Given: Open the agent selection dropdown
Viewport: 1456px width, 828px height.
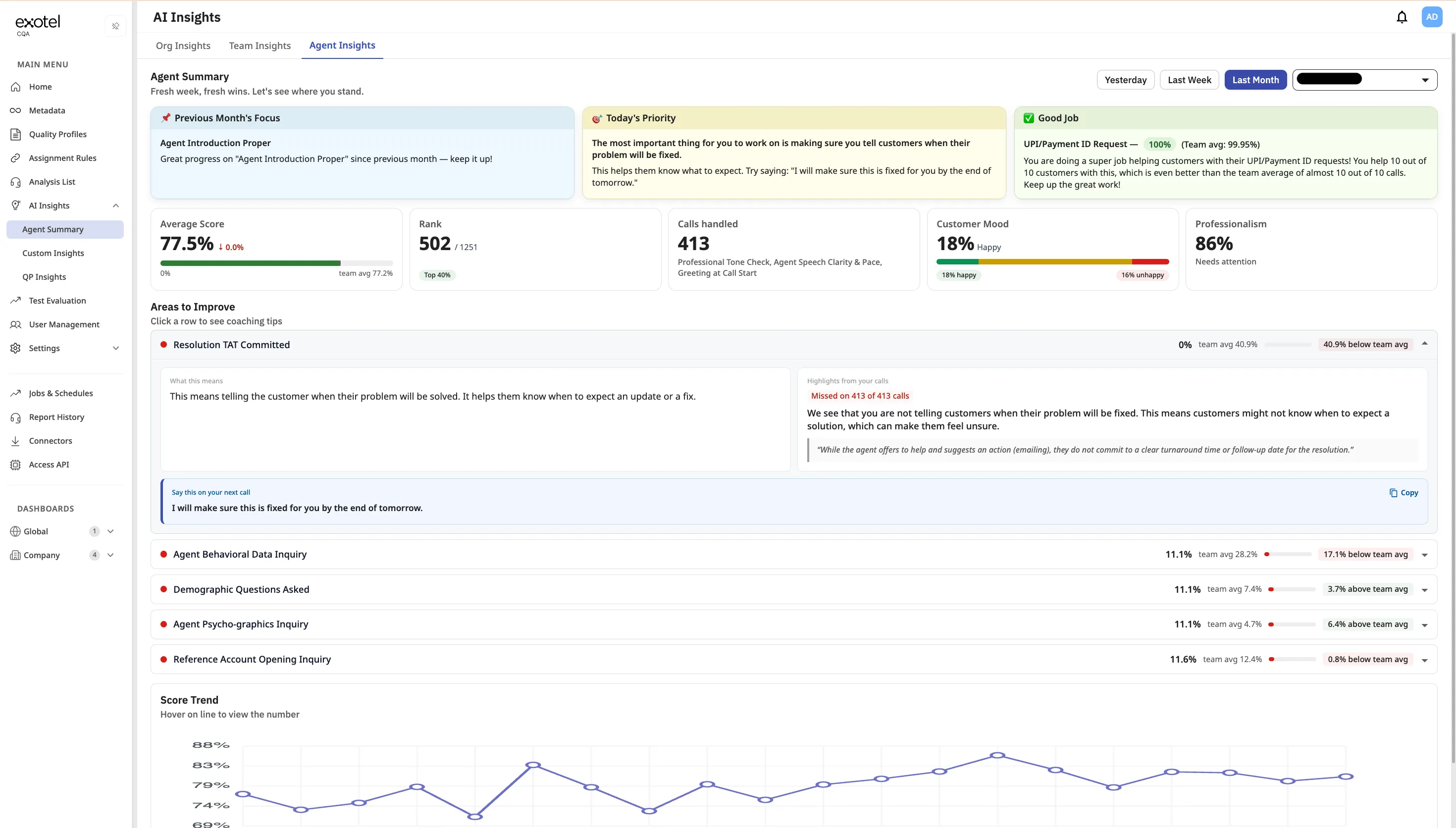Looking at the screenshot, I should 1364,80.
